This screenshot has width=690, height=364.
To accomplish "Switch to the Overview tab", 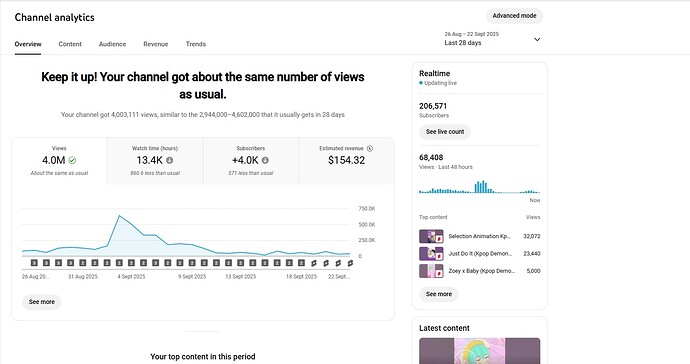I will click(28, 44).
